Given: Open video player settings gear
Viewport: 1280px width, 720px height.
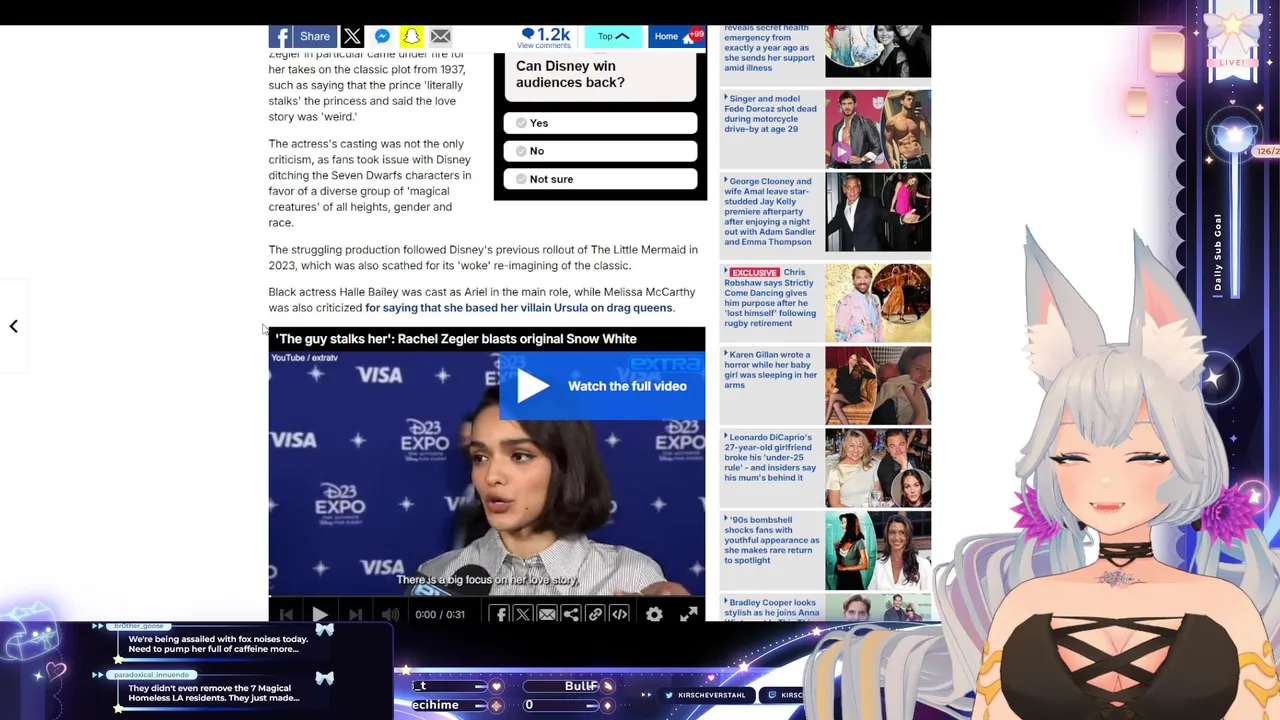Looking at the screenshot, I should [x=654, y=614].
